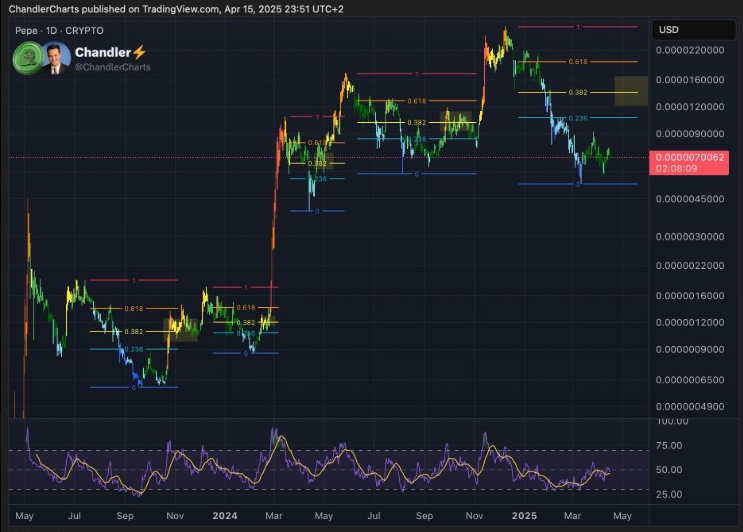743x532 pixels.
Task: Click price axis value 0.0000016000
Action: pyautogui.click(x=690, y=296)
